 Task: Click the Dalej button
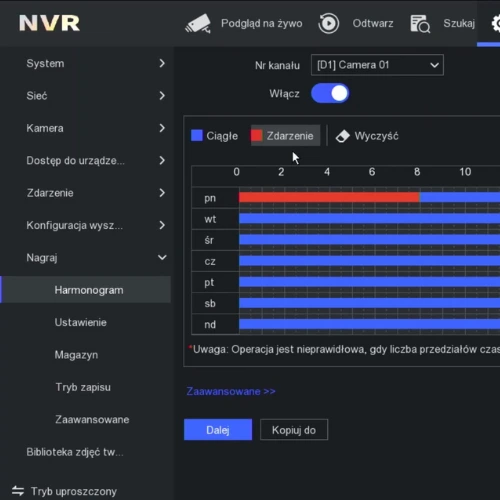pos(218,430)
